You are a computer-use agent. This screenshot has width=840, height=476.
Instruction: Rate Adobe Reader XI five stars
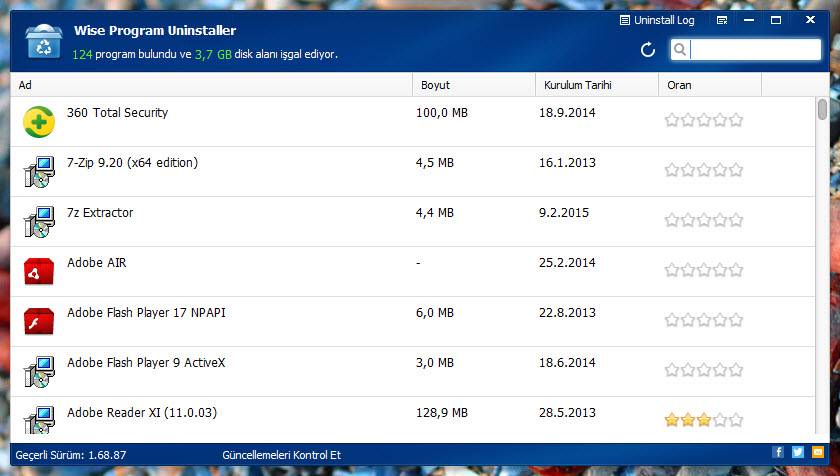pos(736,421)
